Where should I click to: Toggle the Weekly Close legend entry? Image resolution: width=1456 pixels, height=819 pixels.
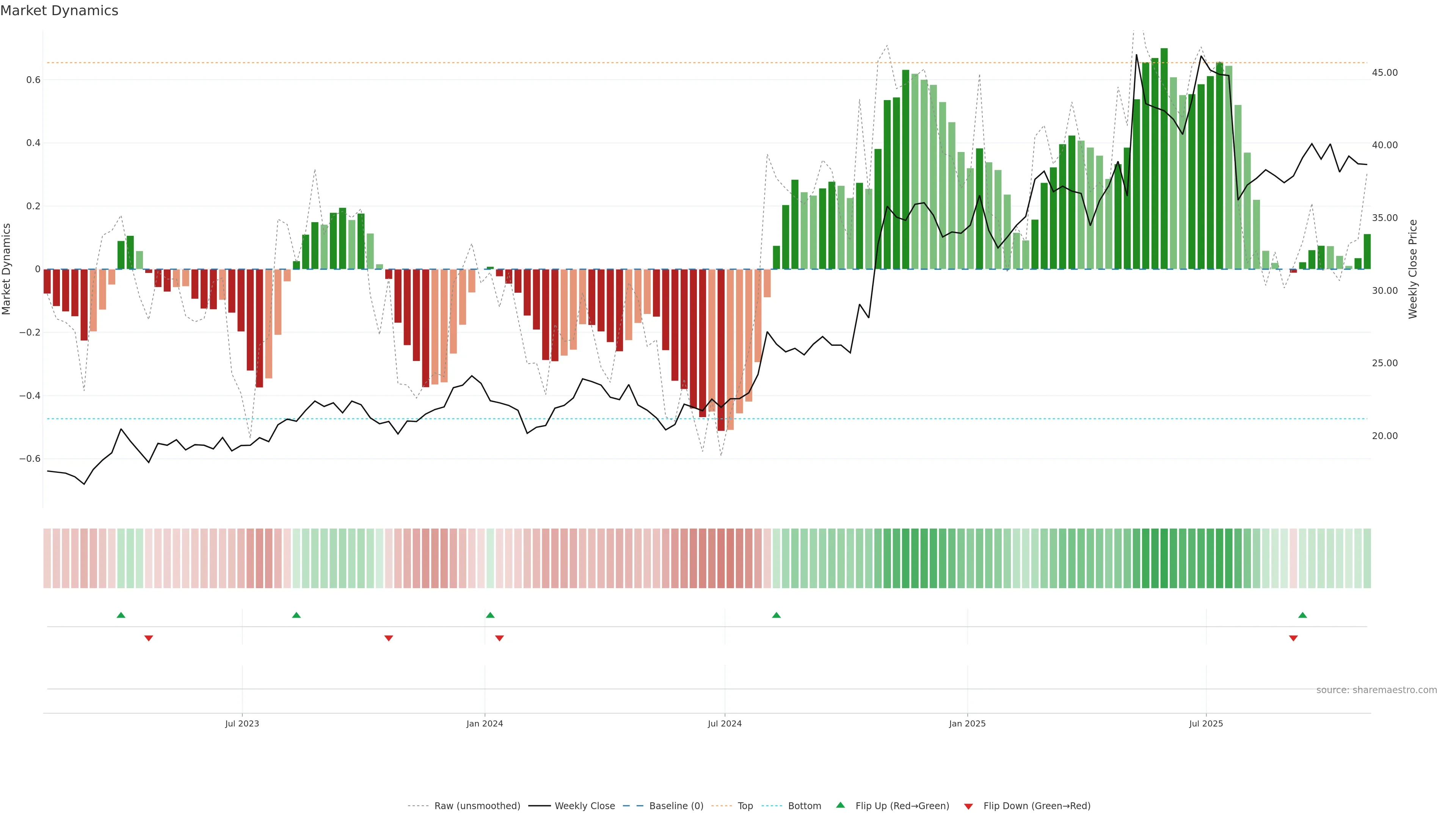[584, 805]
